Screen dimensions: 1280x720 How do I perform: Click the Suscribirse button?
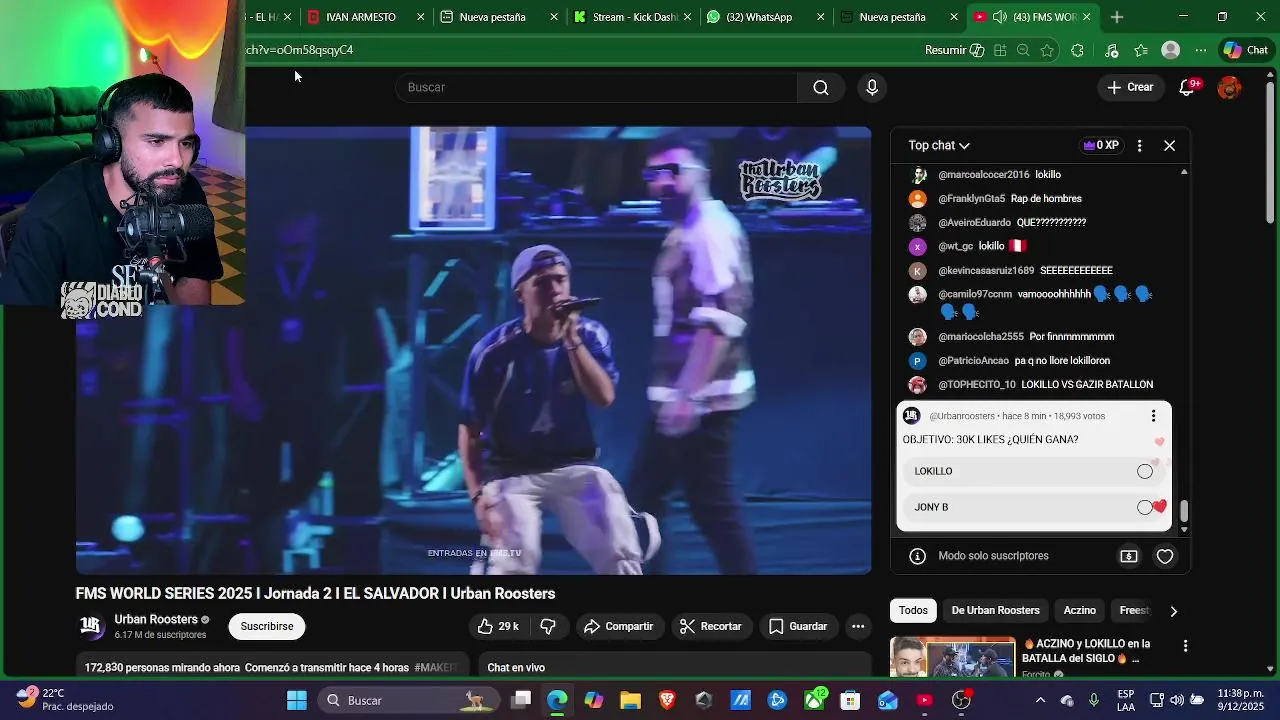(x=267, y=626)
